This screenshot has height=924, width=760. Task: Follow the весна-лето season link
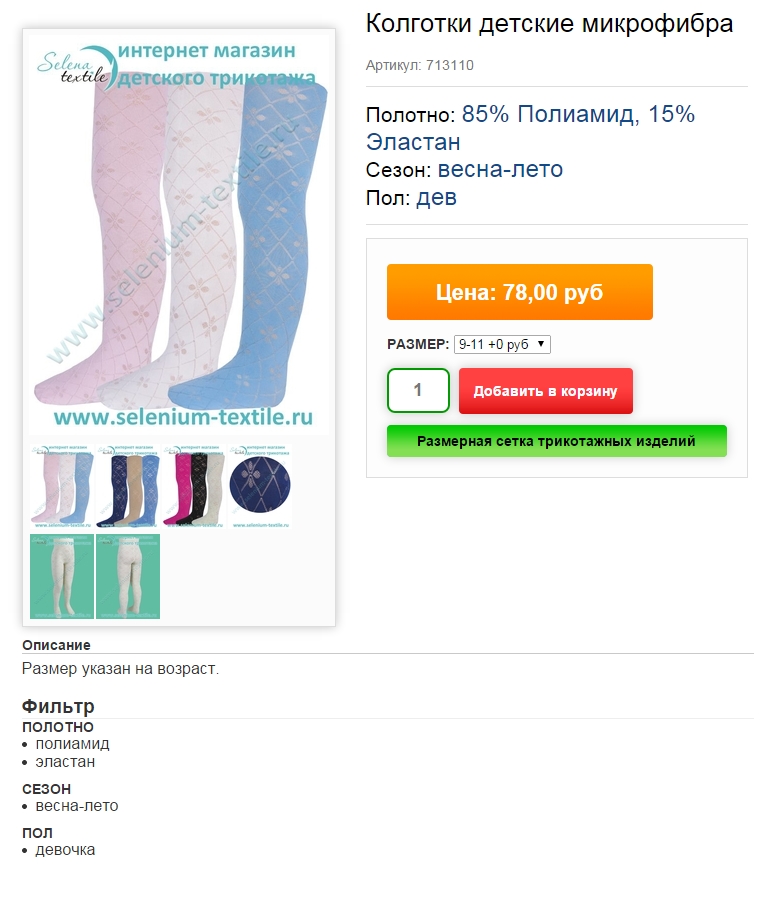(x=500, y=170)
